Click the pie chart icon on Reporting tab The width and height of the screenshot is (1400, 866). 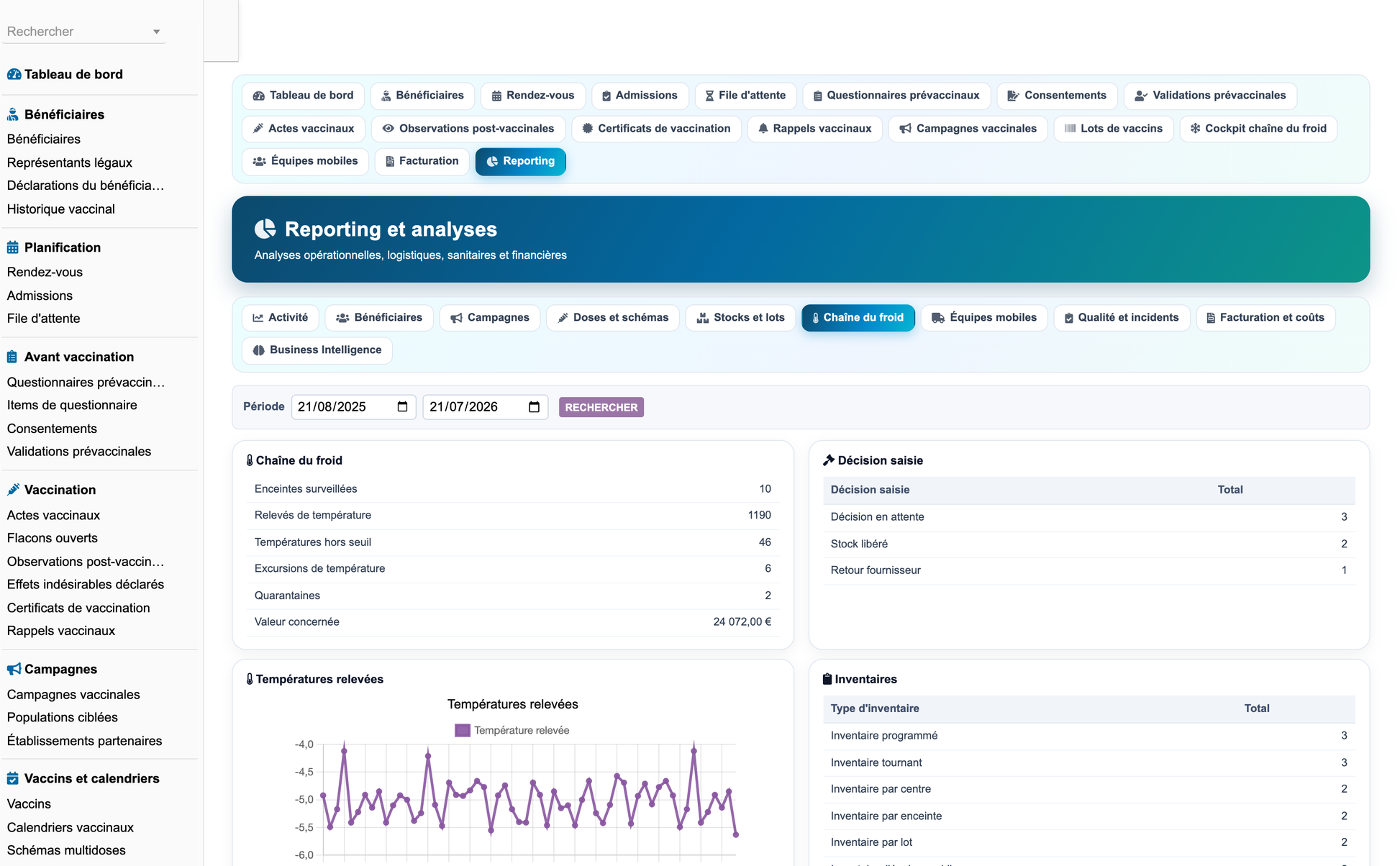[x=492, y=161]
